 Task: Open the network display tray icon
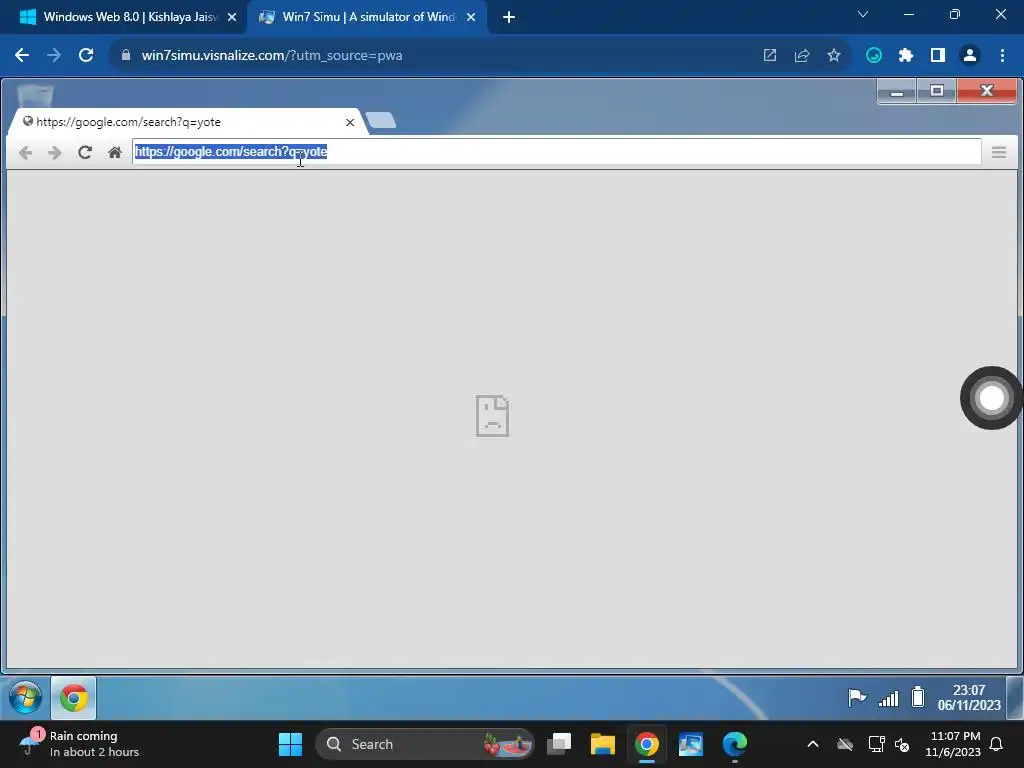point(876,744)
